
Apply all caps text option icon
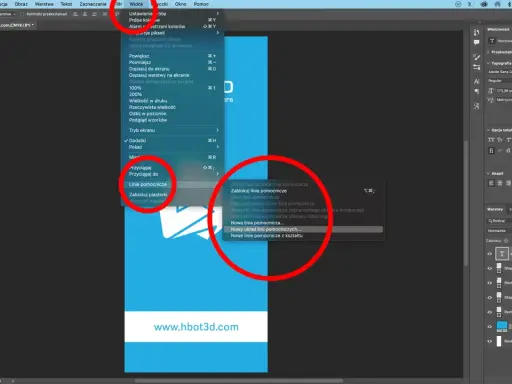tap(491, 140)
